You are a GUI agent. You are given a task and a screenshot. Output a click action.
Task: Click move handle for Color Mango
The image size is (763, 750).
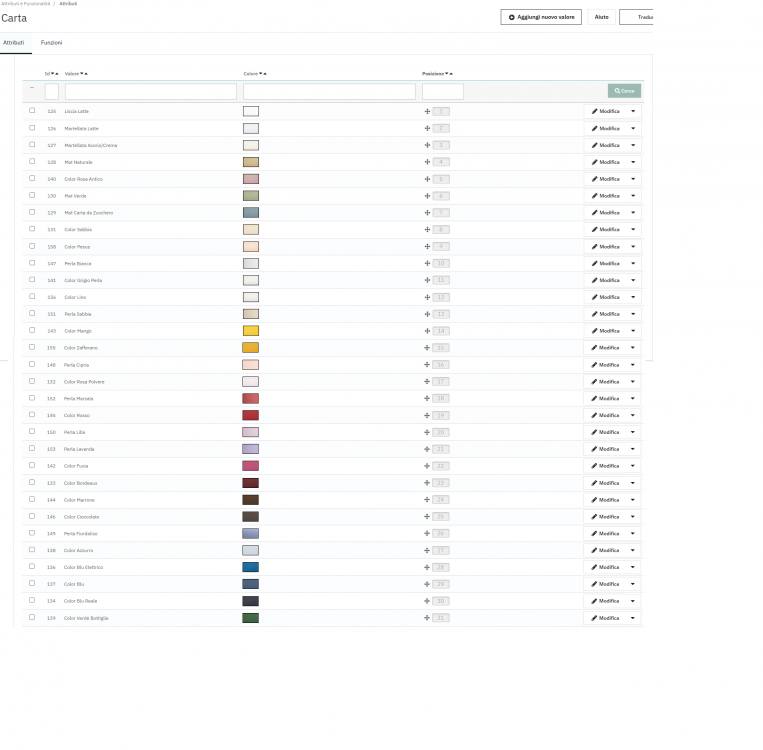[427, 331]
